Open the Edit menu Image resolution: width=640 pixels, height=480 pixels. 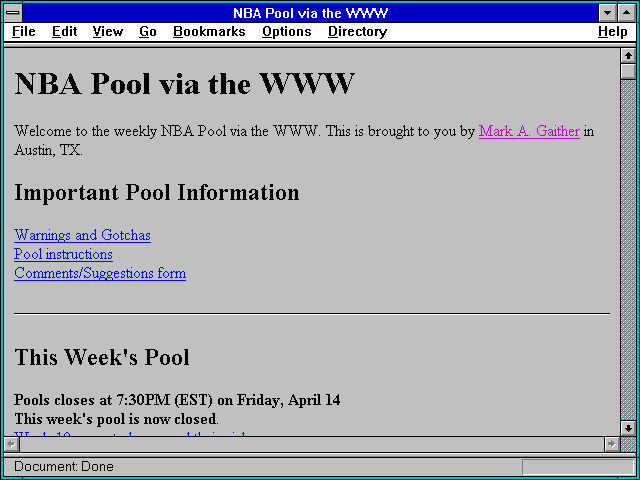(x=64, y=32)
